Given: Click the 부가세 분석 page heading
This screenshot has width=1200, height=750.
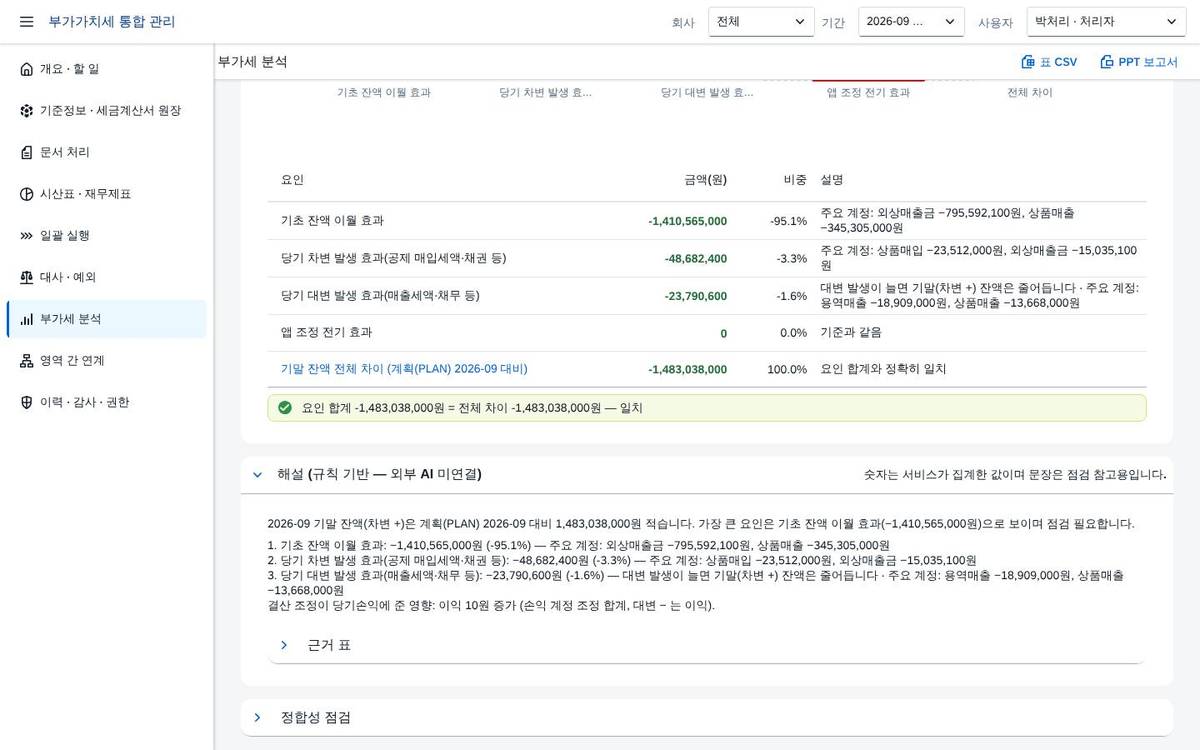Looking at the screenshot, I should click(253, 62).
